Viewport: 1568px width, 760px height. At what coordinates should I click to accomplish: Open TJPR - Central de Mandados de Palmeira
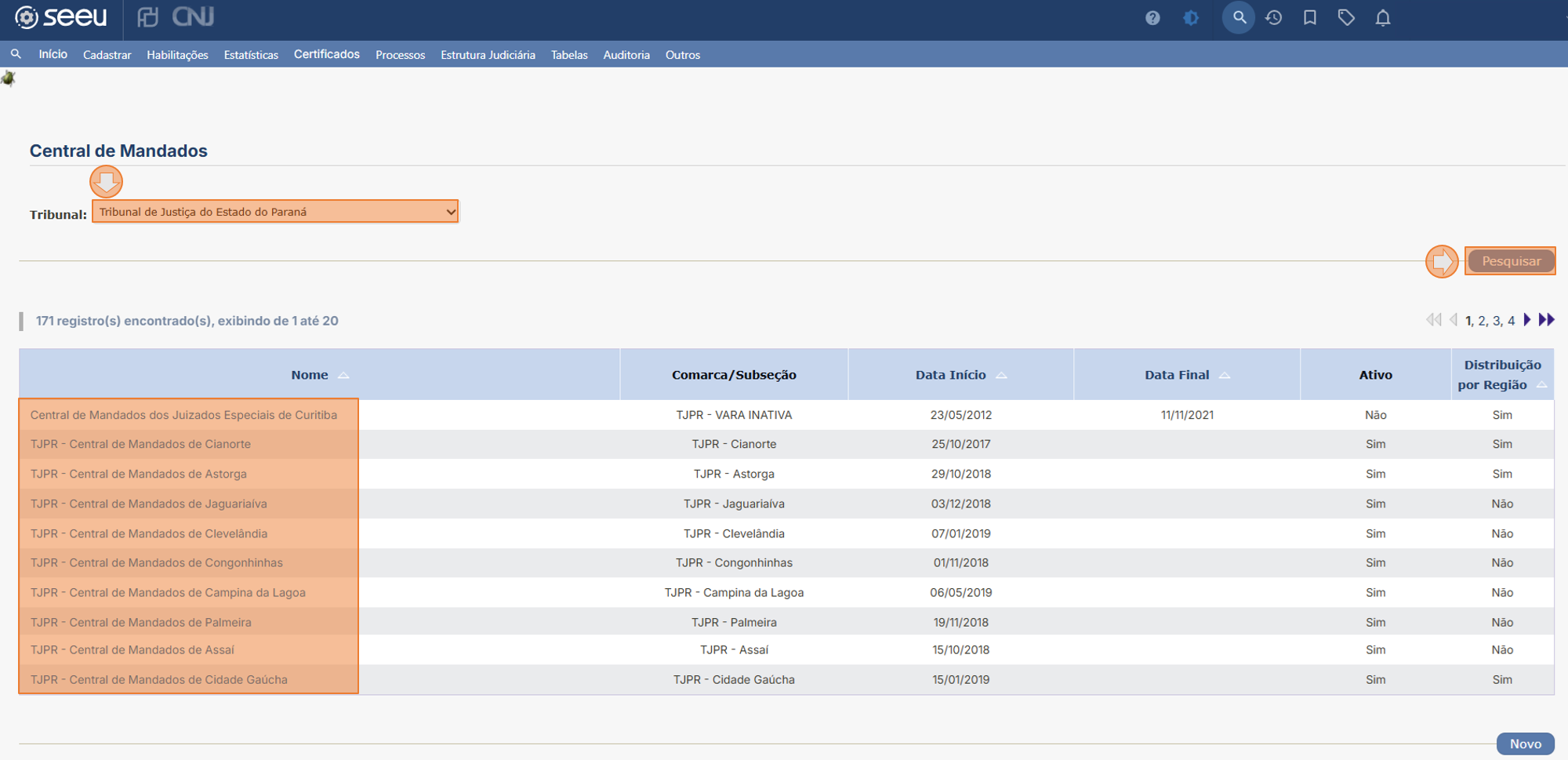point(140,622)
